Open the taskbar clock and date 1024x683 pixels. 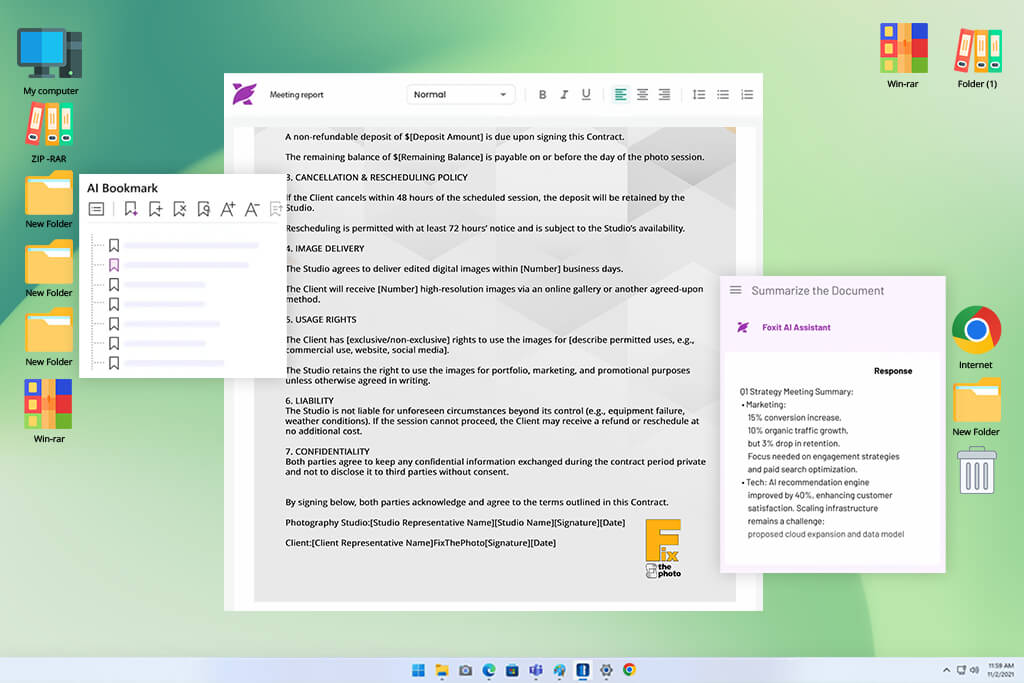[1000, 670]
